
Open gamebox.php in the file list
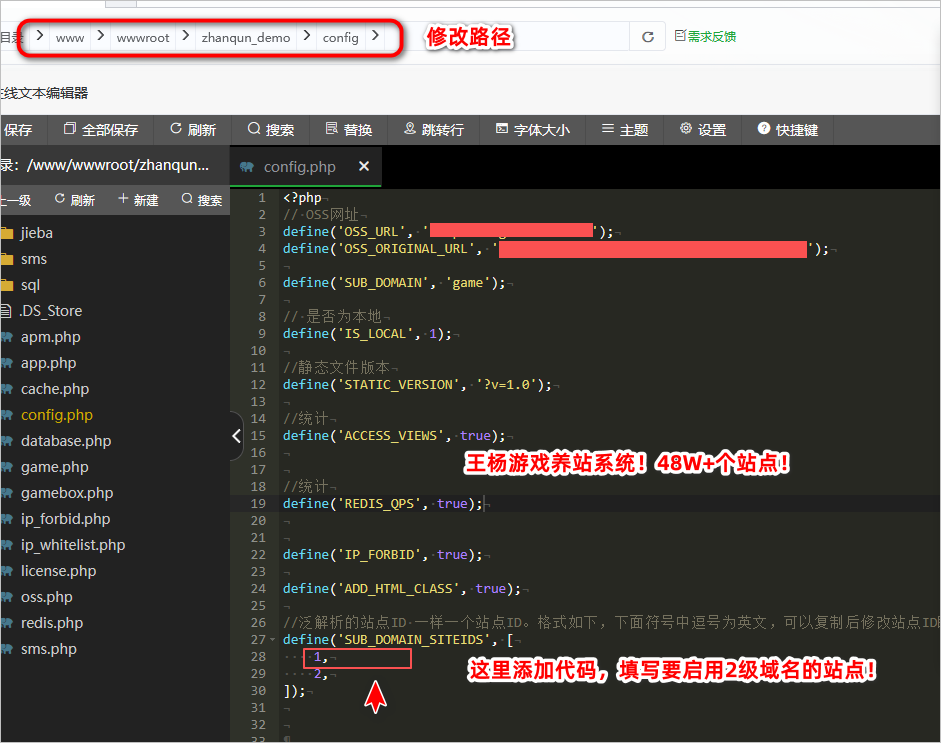pyautogui.click(x=67, y=493)
